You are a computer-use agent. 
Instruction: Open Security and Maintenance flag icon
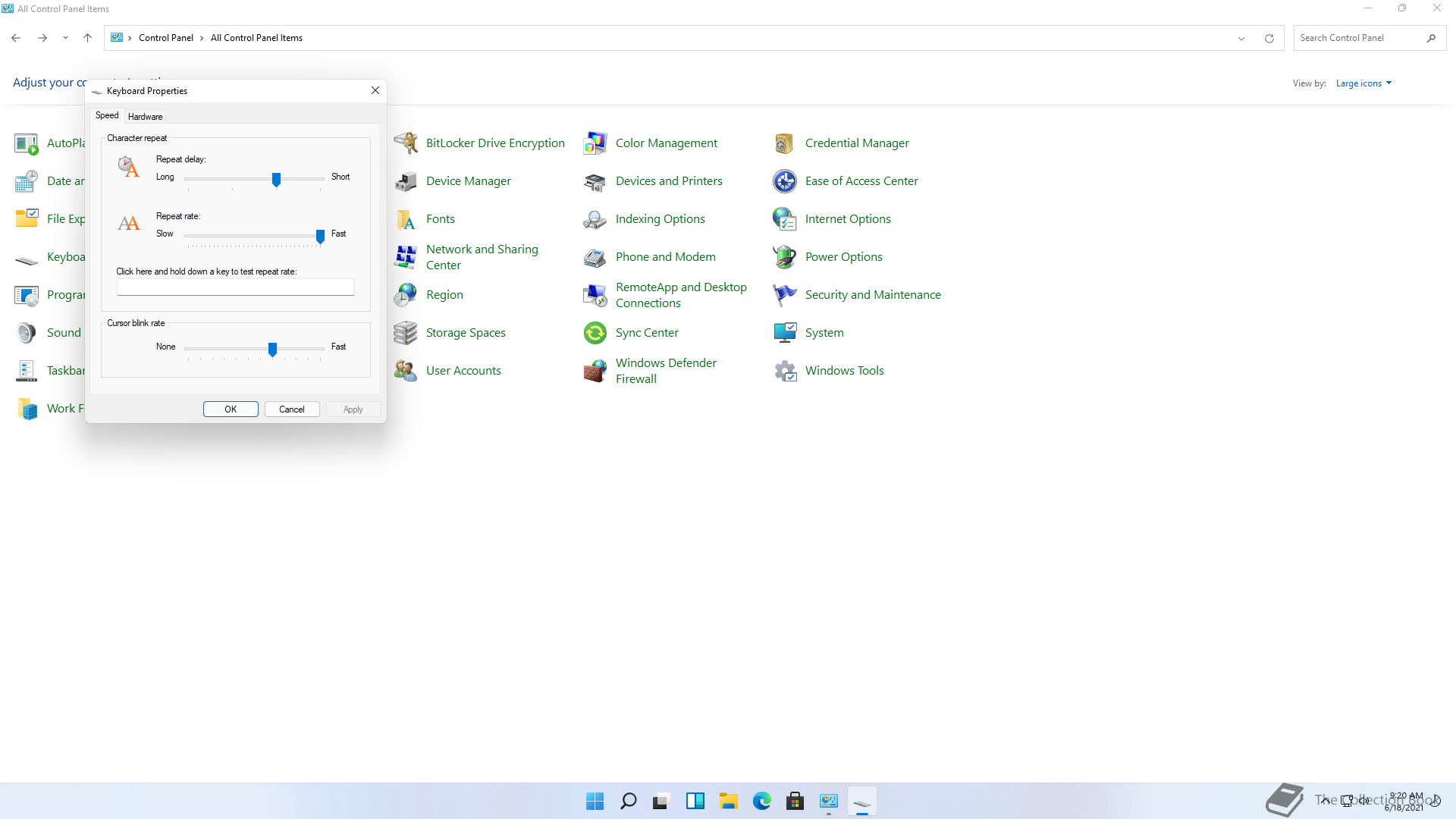(x=785, y=294)
